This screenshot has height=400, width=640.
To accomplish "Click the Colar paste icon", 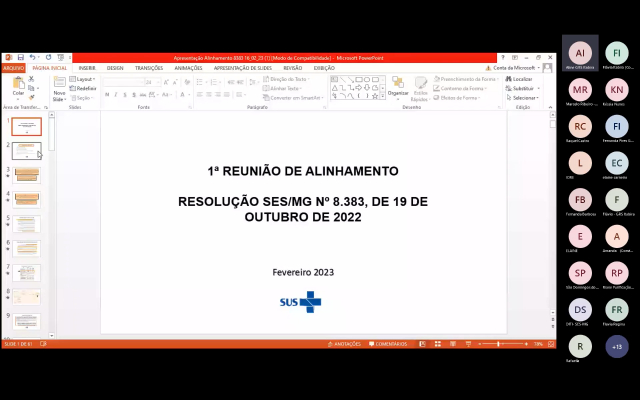I will (x=18, y=85).
